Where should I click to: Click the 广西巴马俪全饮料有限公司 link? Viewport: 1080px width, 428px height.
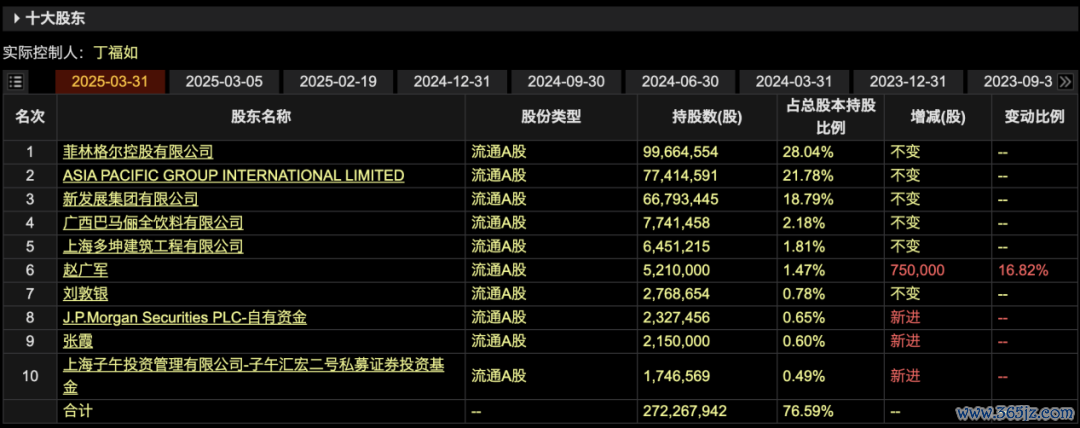click(153, 223)
